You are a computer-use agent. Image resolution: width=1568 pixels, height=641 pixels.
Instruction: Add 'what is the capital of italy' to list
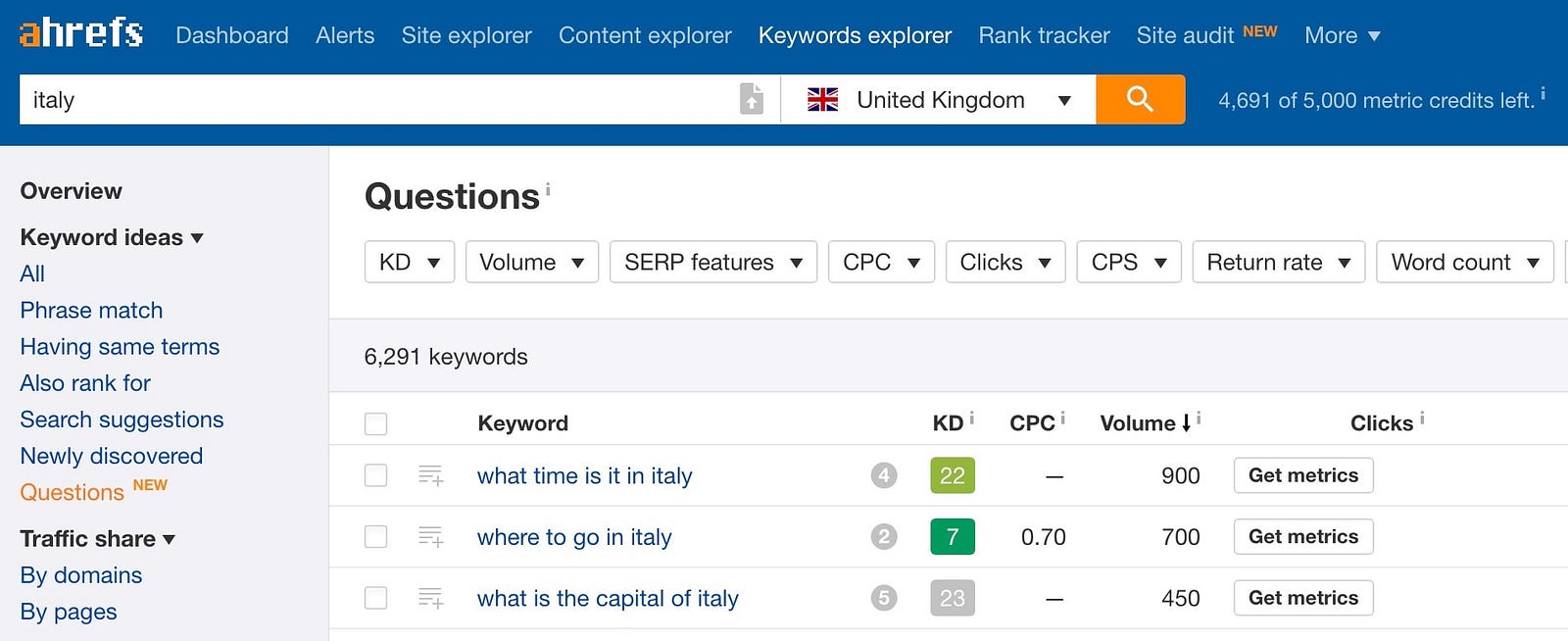tap(431, 598)
